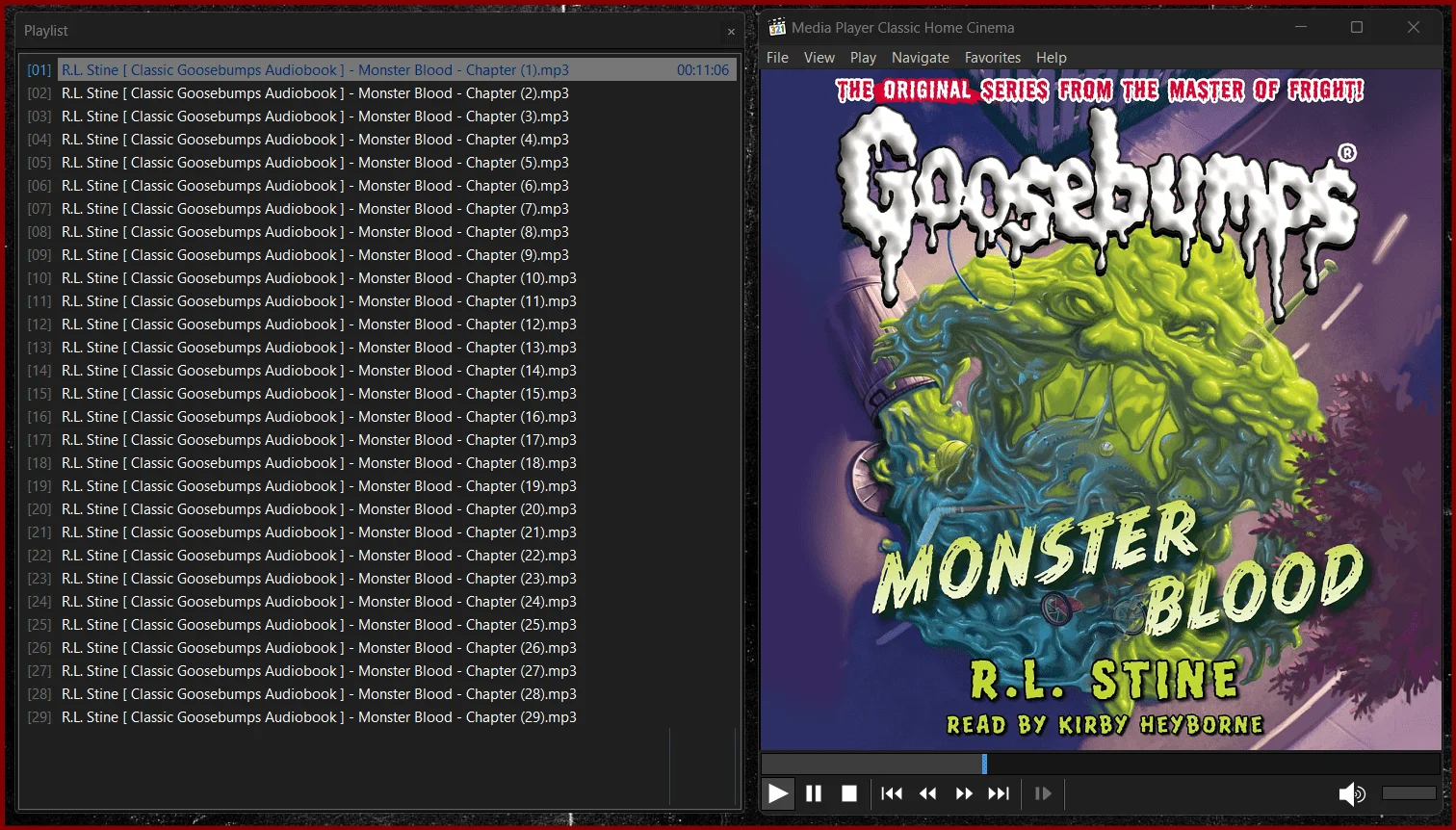Click the 00:11:06 duration of Chapter 1

pos(703,70)
